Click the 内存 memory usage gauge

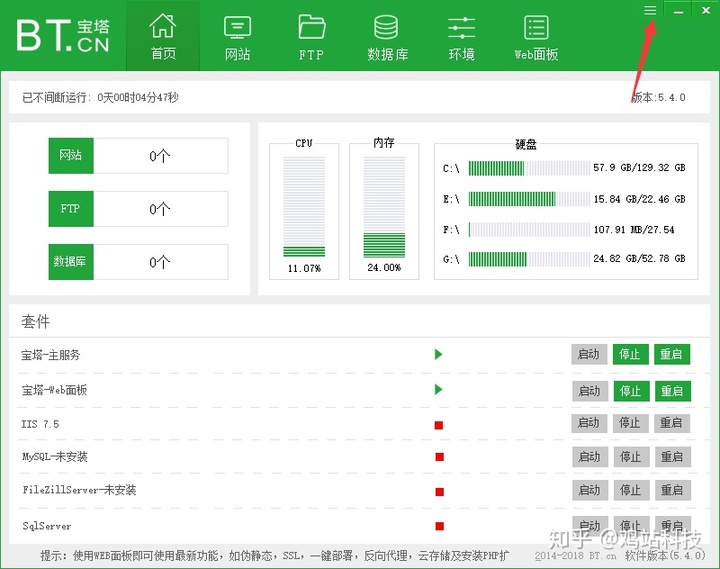[x=384, y=207]
